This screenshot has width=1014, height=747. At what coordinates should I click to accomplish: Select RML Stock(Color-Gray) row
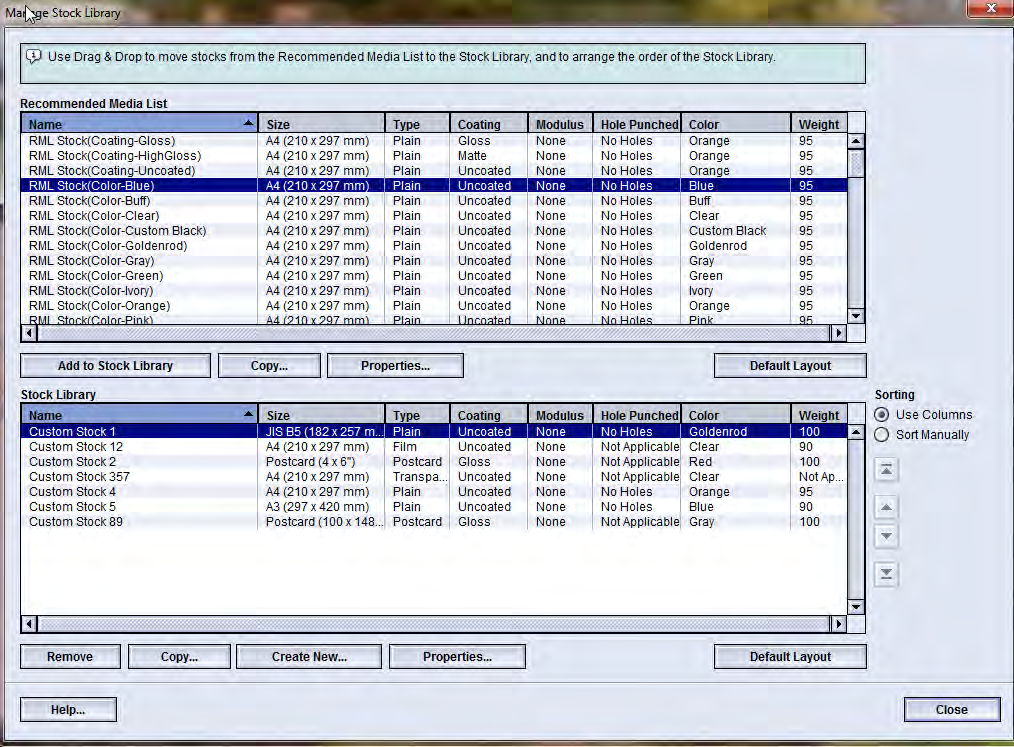coord(434,261)
